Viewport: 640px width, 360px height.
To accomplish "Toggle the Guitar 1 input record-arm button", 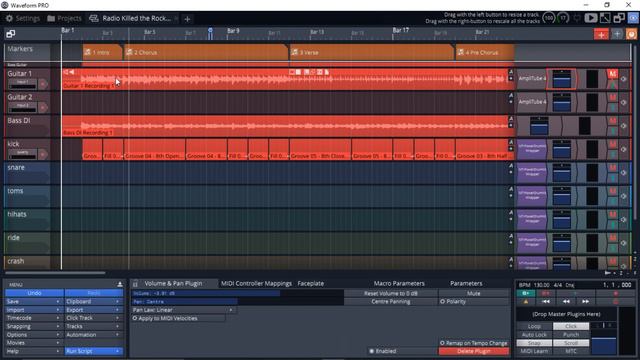I will click(42, 84).
